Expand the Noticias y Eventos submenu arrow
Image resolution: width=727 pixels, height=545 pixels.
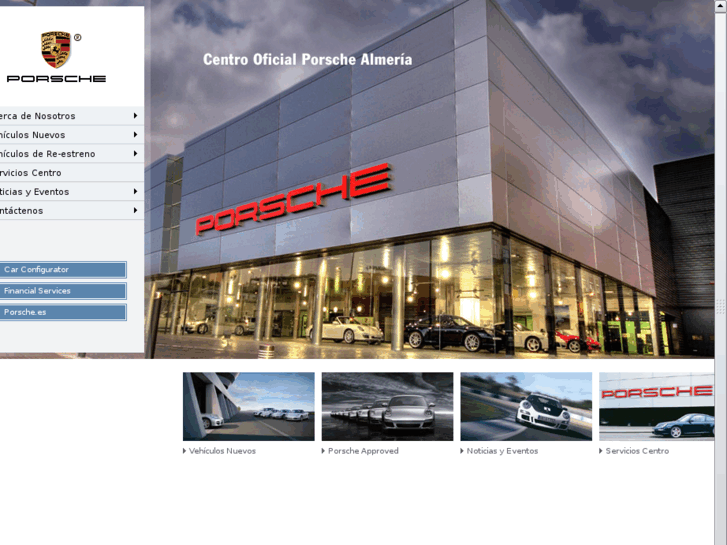(135, 192)
